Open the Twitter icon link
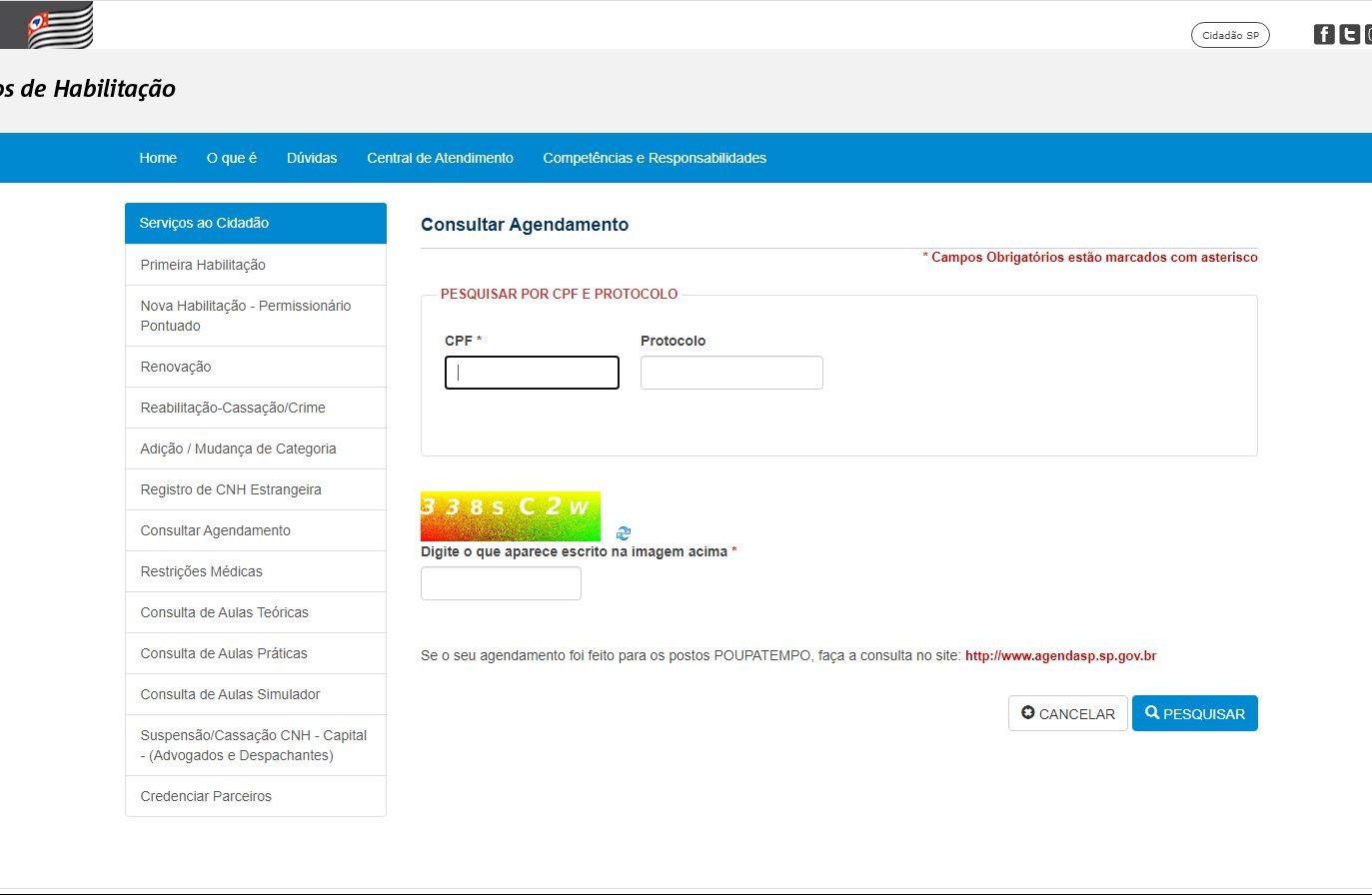Viewport: 1372px width, 895px height. (1350, 35)
